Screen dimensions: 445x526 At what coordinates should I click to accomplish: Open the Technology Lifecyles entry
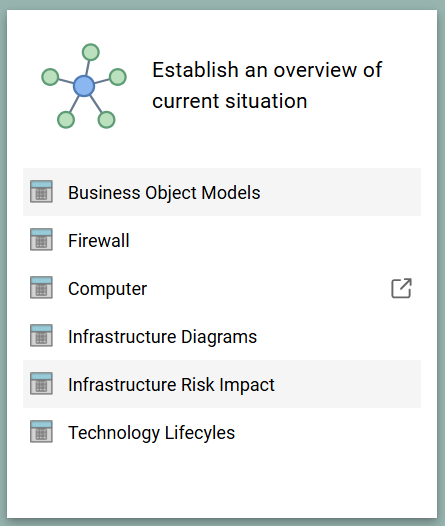pyautogui.click(x=151, y=433)
